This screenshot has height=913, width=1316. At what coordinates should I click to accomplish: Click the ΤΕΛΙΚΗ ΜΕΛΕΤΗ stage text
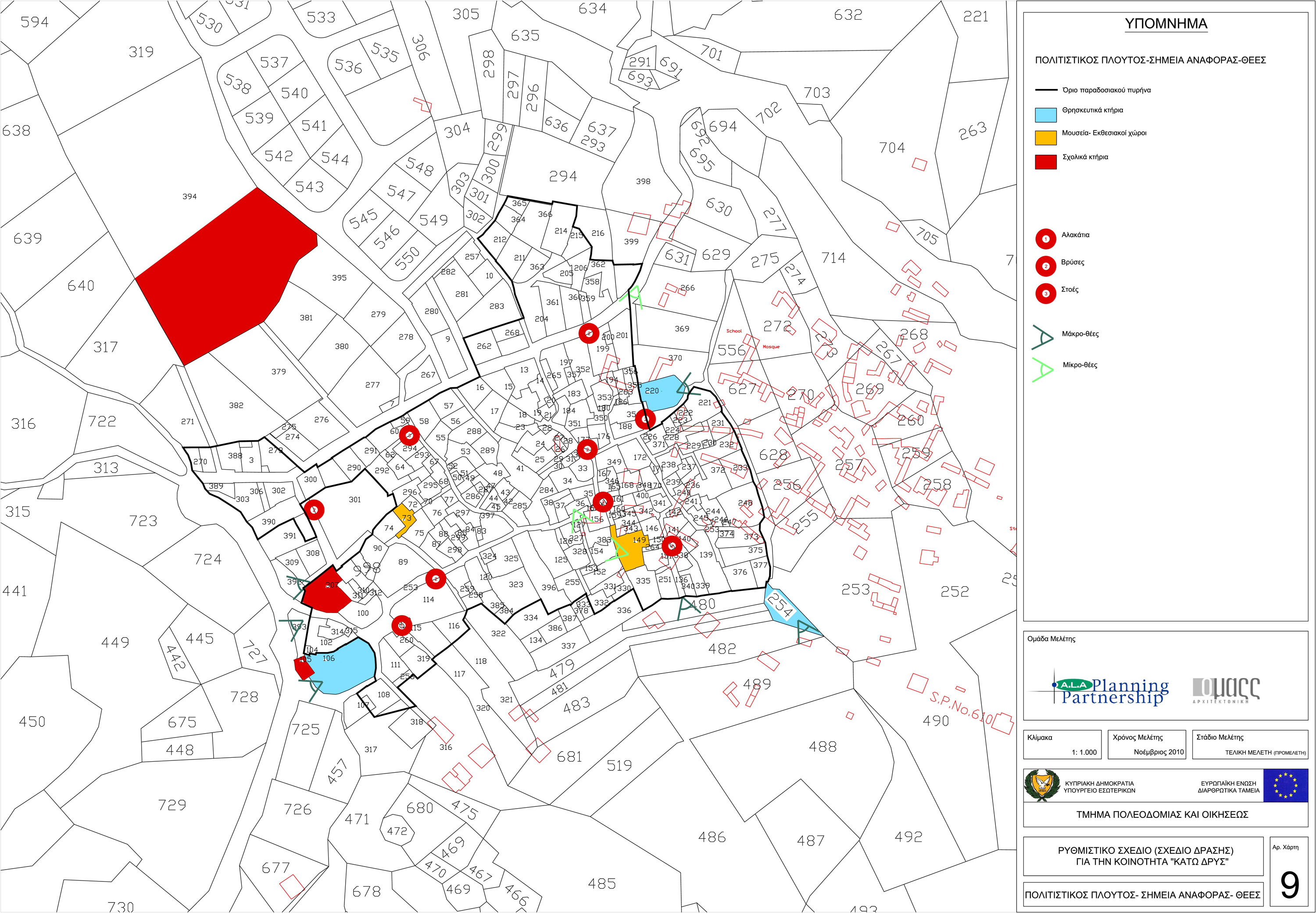(x=1265, y=752)
